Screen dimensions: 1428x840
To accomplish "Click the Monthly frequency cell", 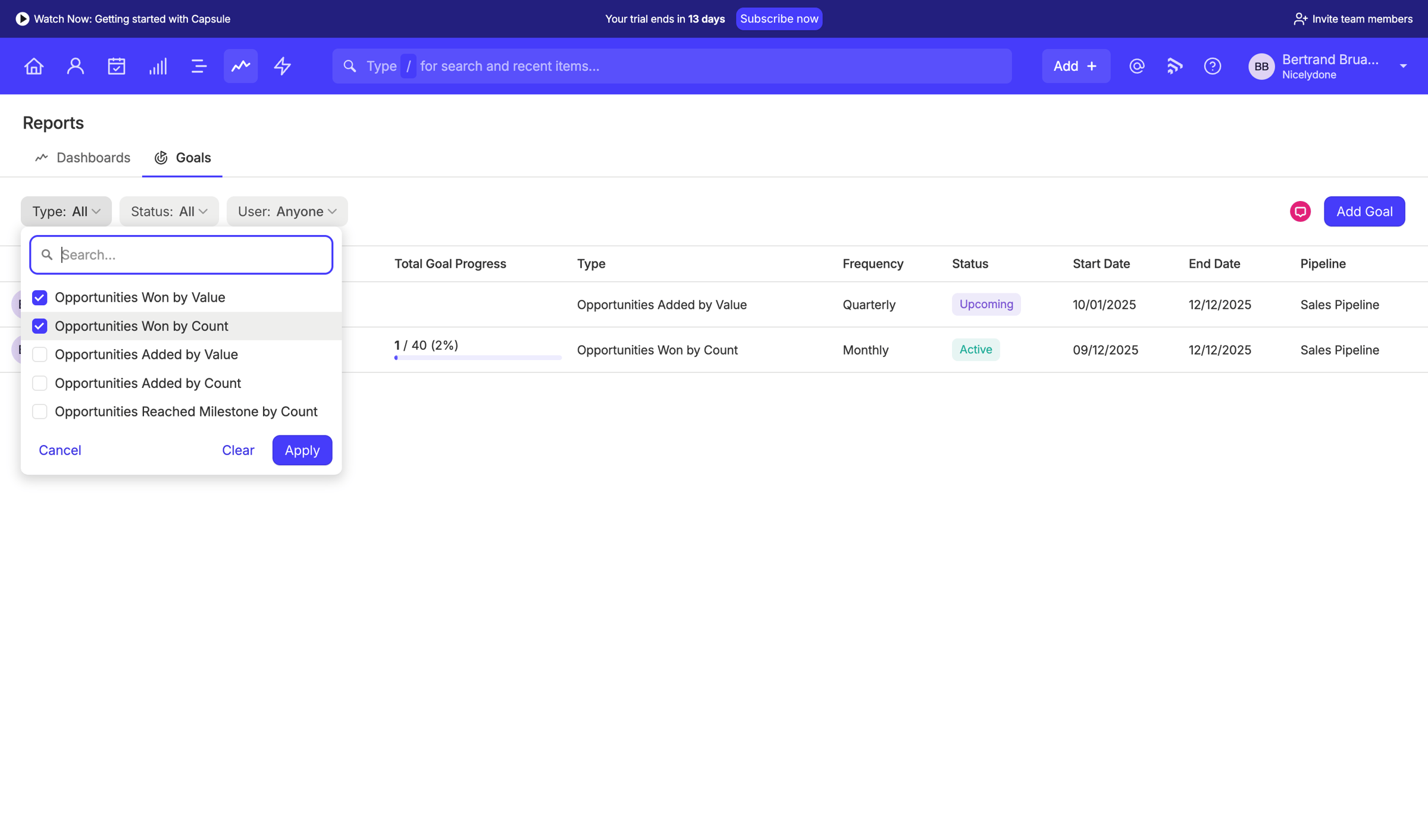I will pyautogui.click(x=865, y=350).
